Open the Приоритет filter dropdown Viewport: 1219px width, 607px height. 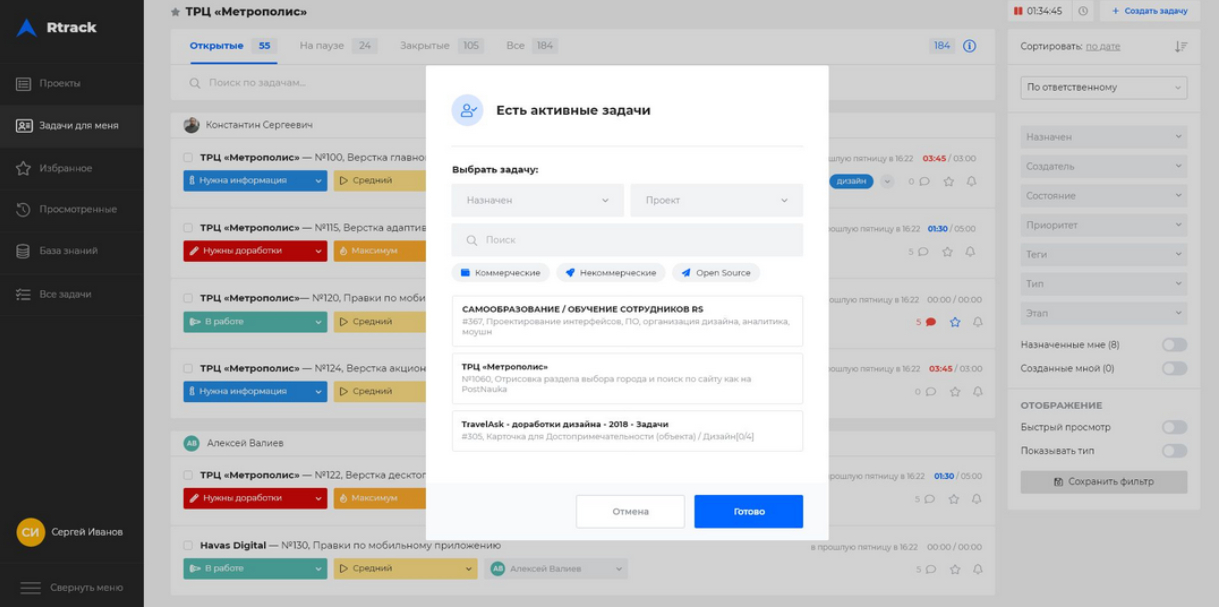(x=1104, y=225)
